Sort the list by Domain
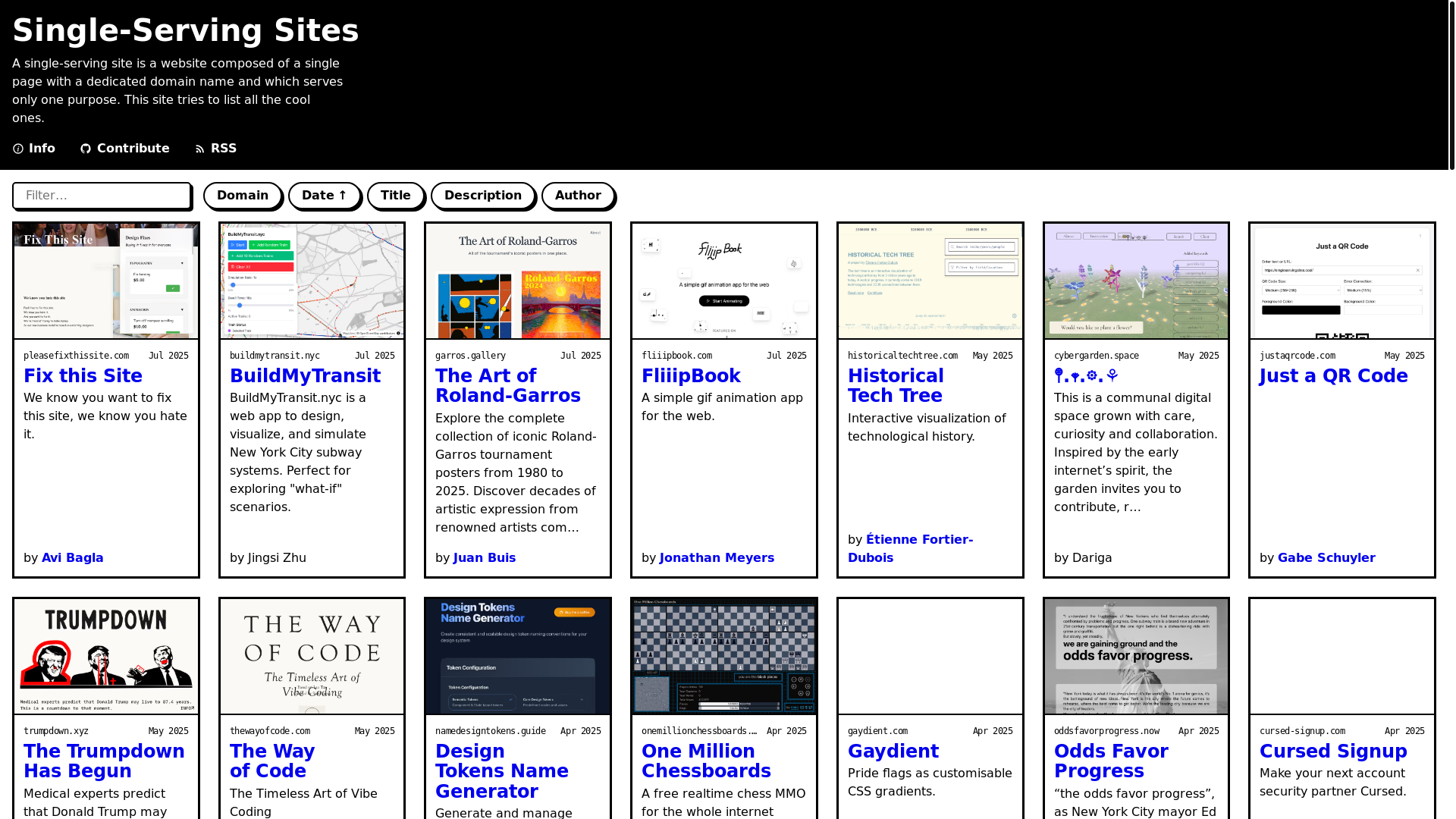The height and width of the screenshot is (819, 1456). point(243,196)
